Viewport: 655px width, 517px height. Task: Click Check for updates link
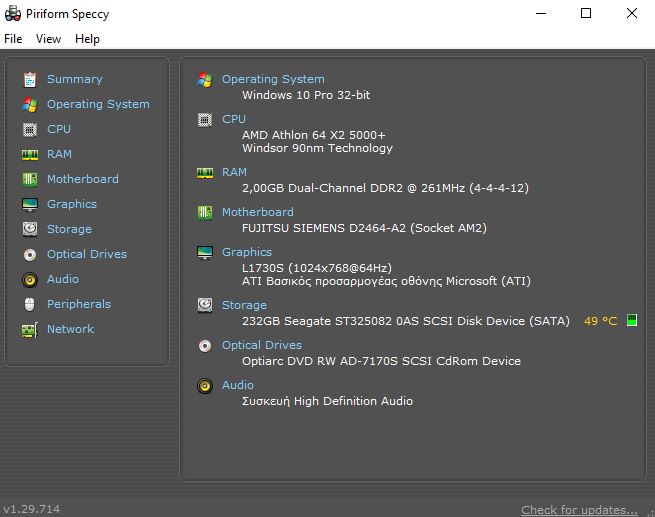point(579,510)
